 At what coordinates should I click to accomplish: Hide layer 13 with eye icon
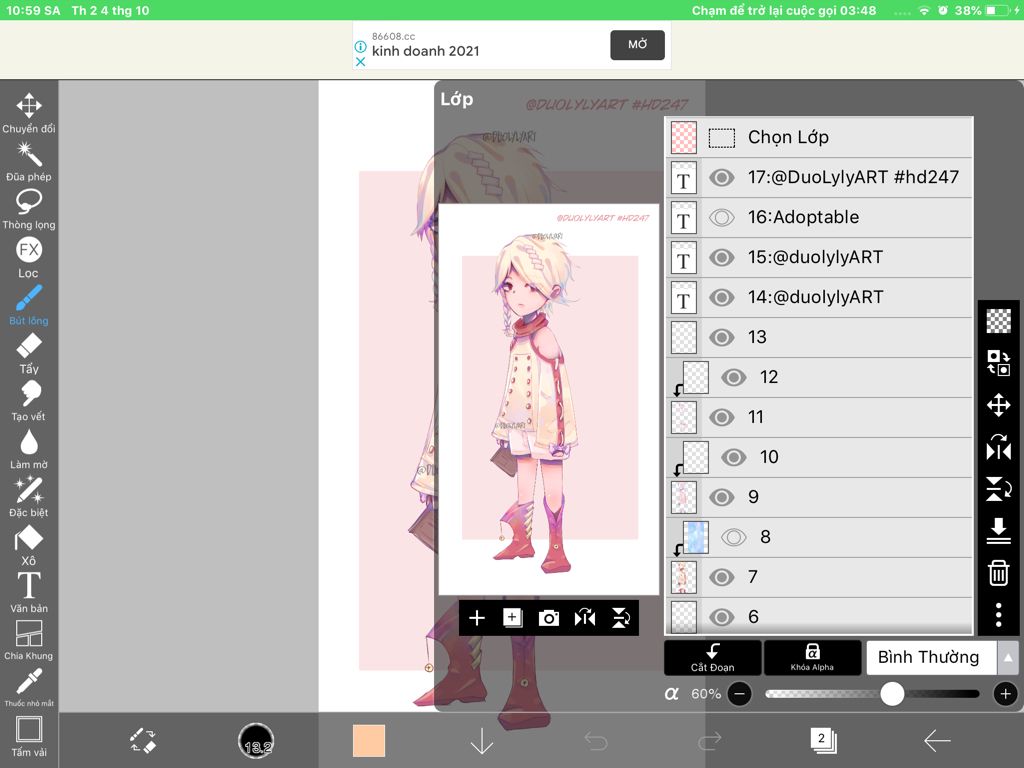tap(722, 338)
